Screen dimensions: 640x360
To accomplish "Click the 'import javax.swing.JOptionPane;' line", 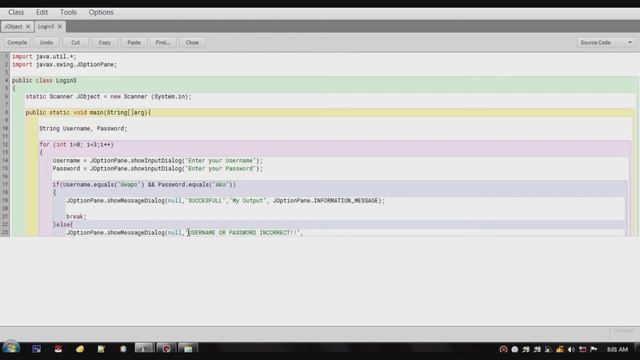I will click(64, 64).
